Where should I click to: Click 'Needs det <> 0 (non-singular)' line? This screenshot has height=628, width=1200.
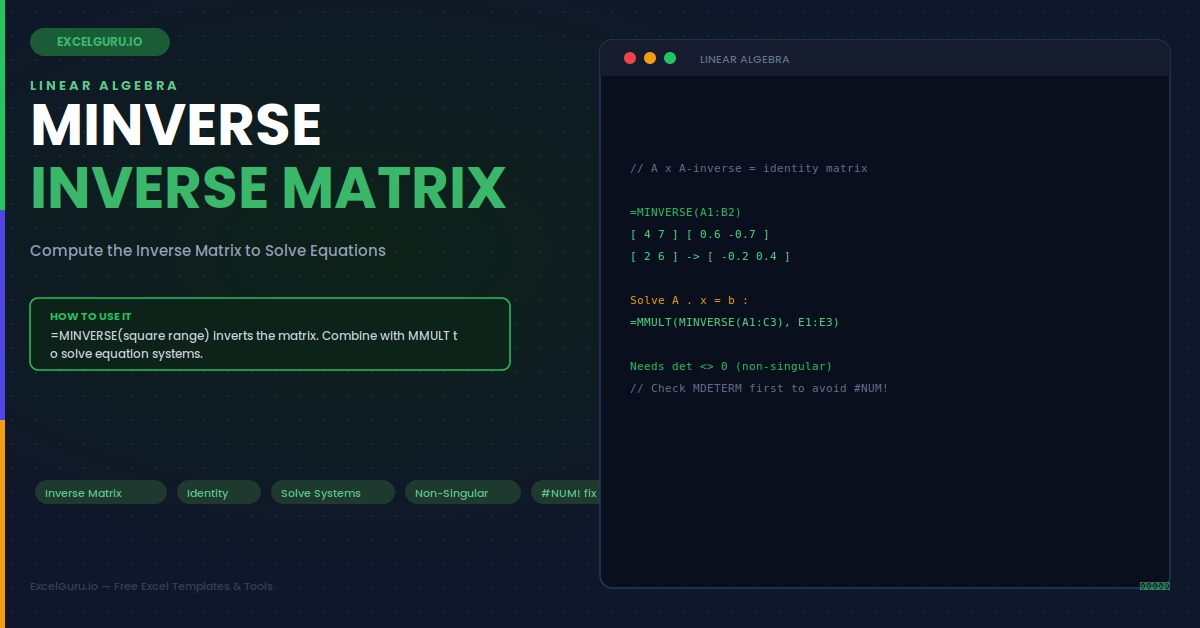(731, 366)
